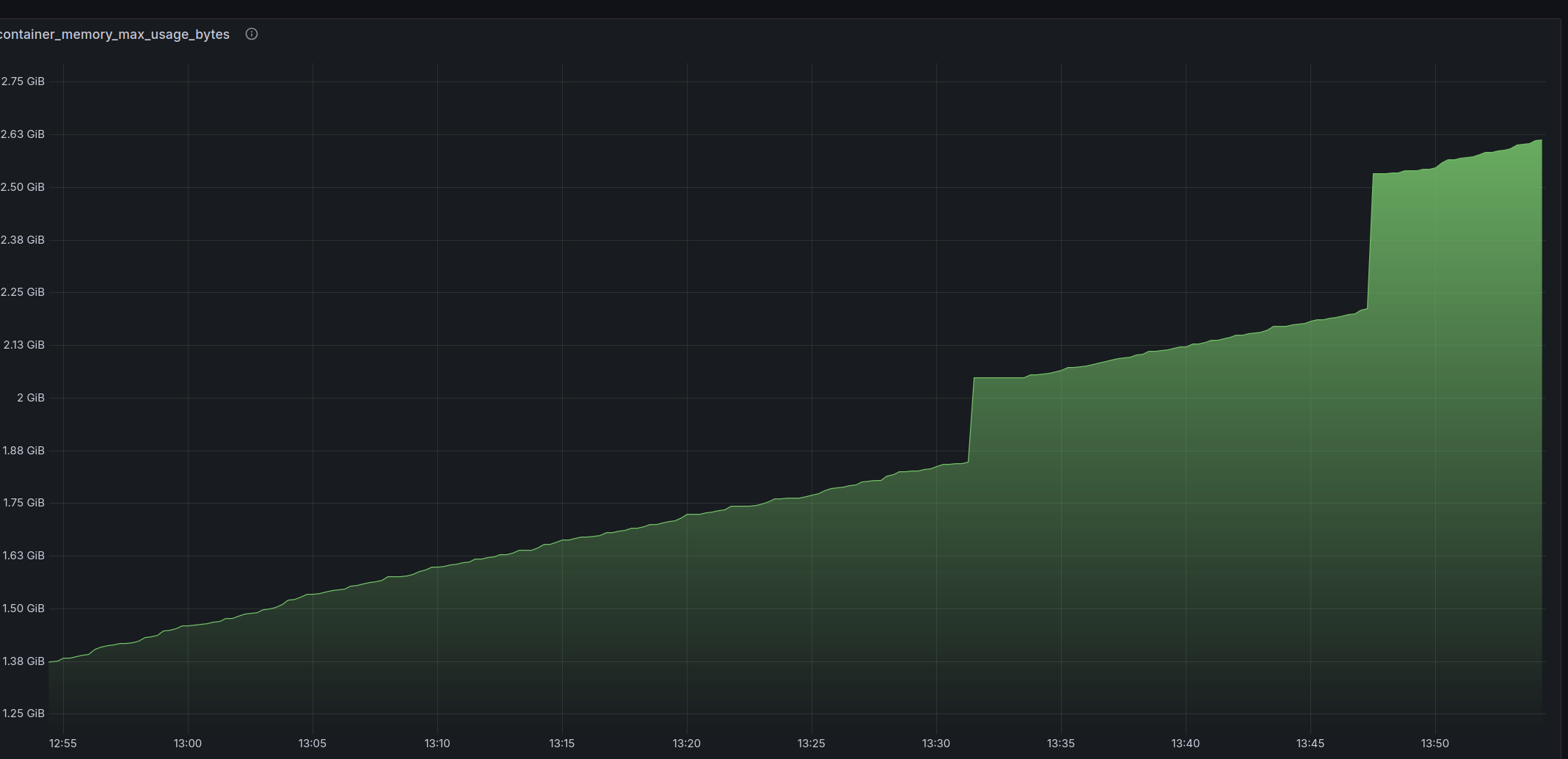Click the 1.50 GiB y-axis label
Viewport: 1568px width, 759px height.
[24, 609]
